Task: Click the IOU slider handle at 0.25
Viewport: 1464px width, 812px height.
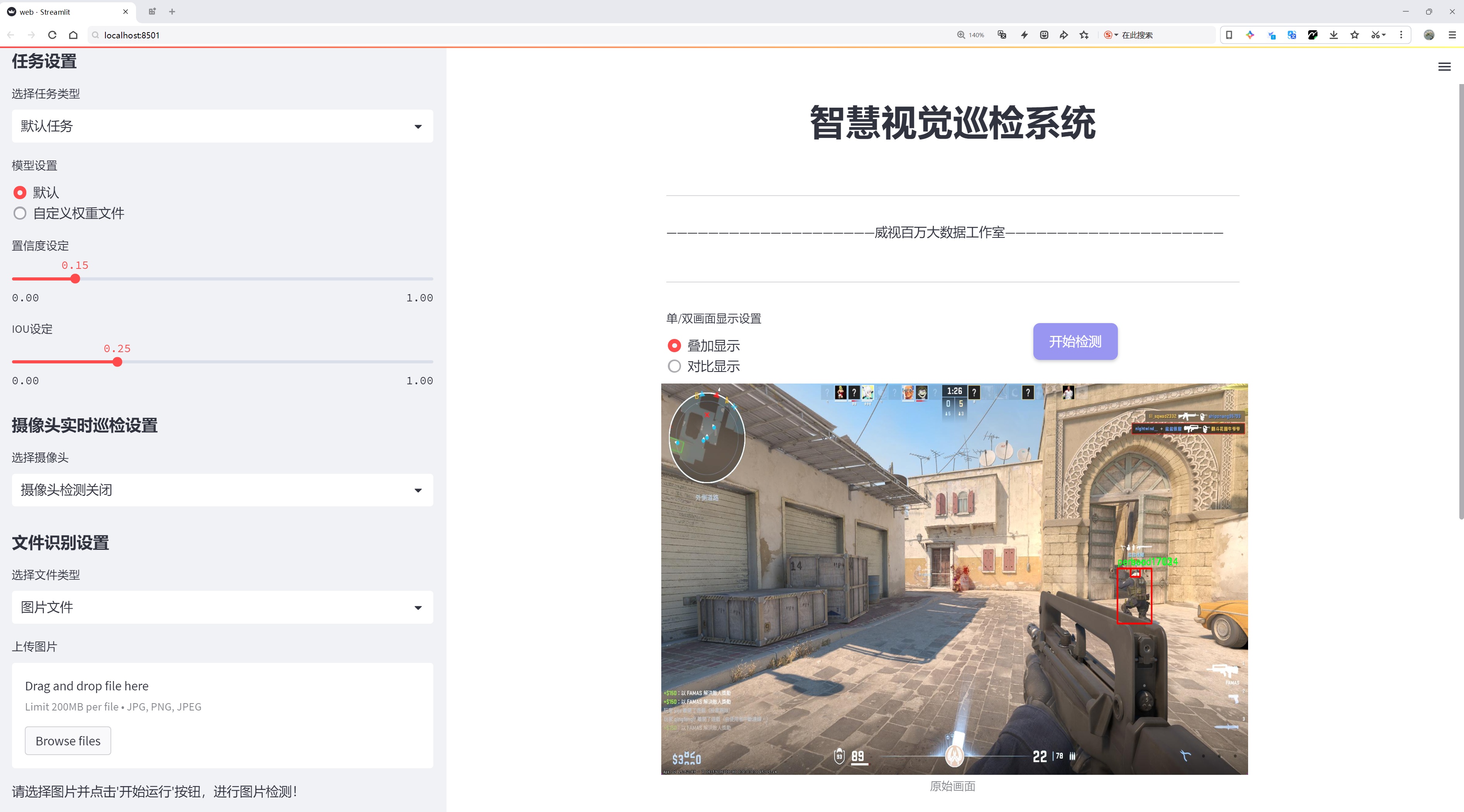Action: tap(117, 362)
